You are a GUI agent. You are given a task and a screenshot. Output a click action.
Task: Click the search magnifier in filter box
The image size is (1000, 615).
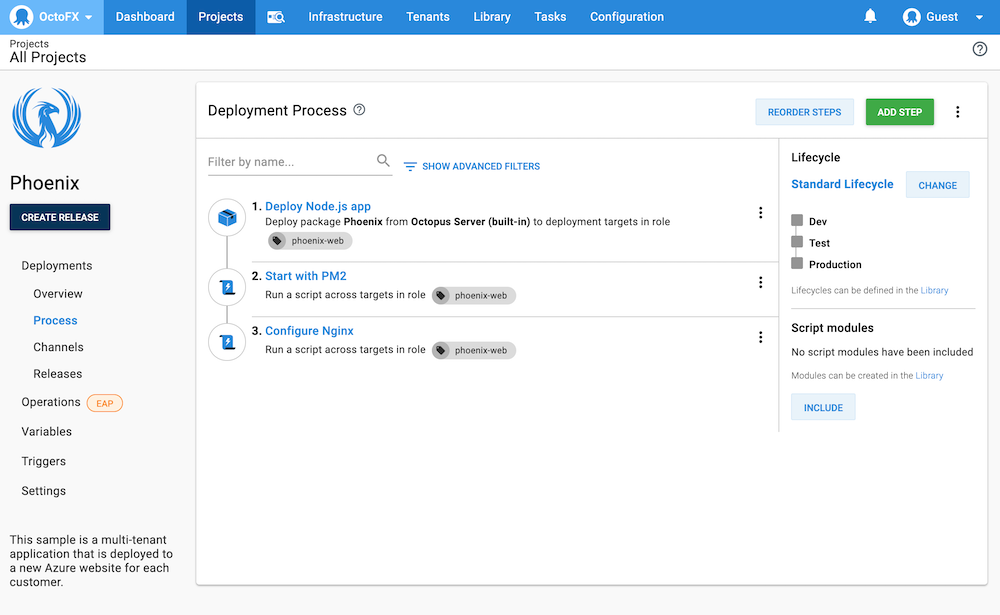(x=383, y=161)
